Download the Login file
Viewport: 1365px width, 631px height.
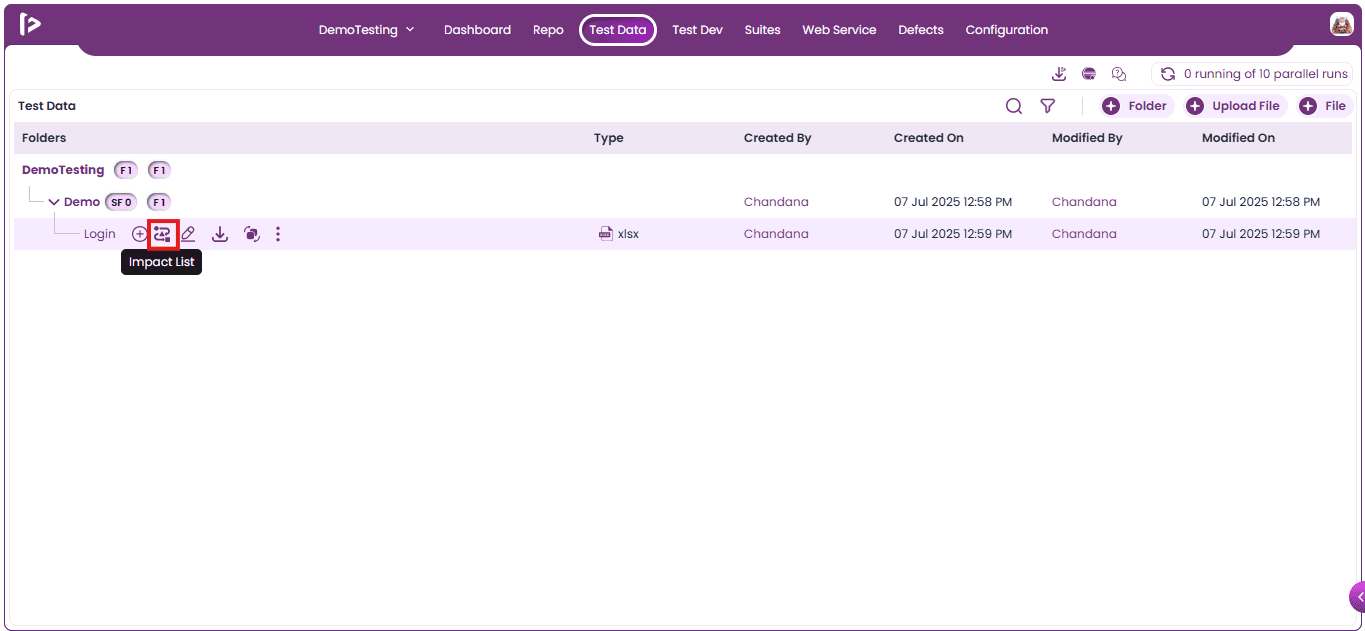(x=220, y=234)
